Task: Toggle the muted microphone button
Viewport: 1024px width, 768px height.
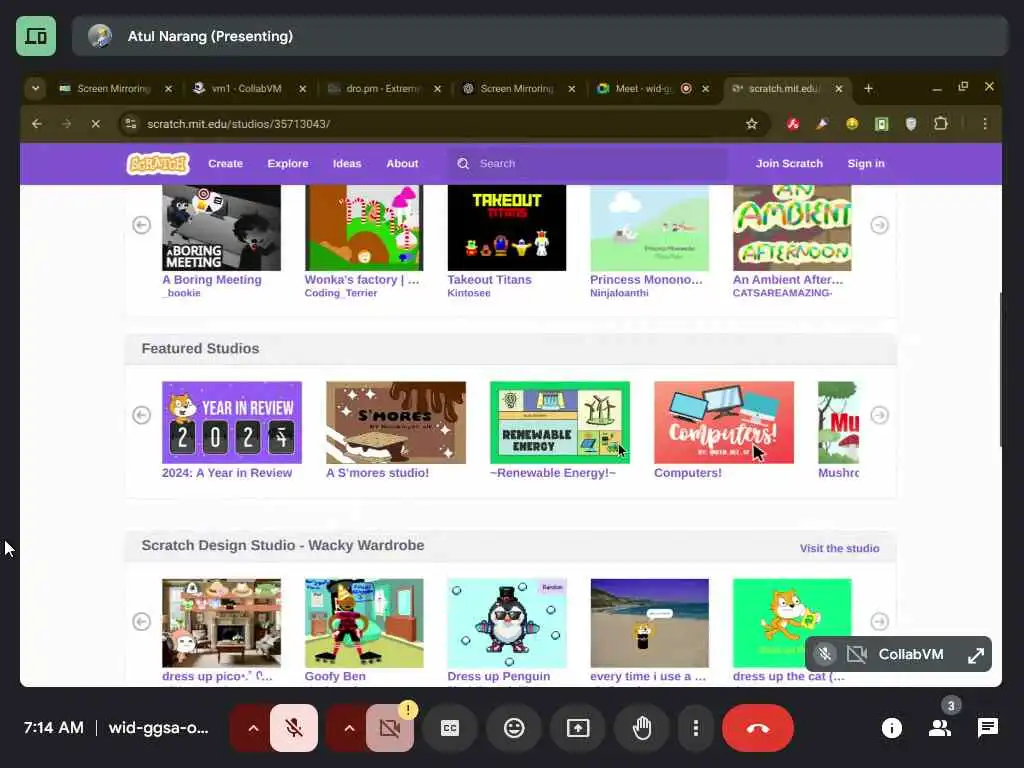Action: (x=294, y=728)
